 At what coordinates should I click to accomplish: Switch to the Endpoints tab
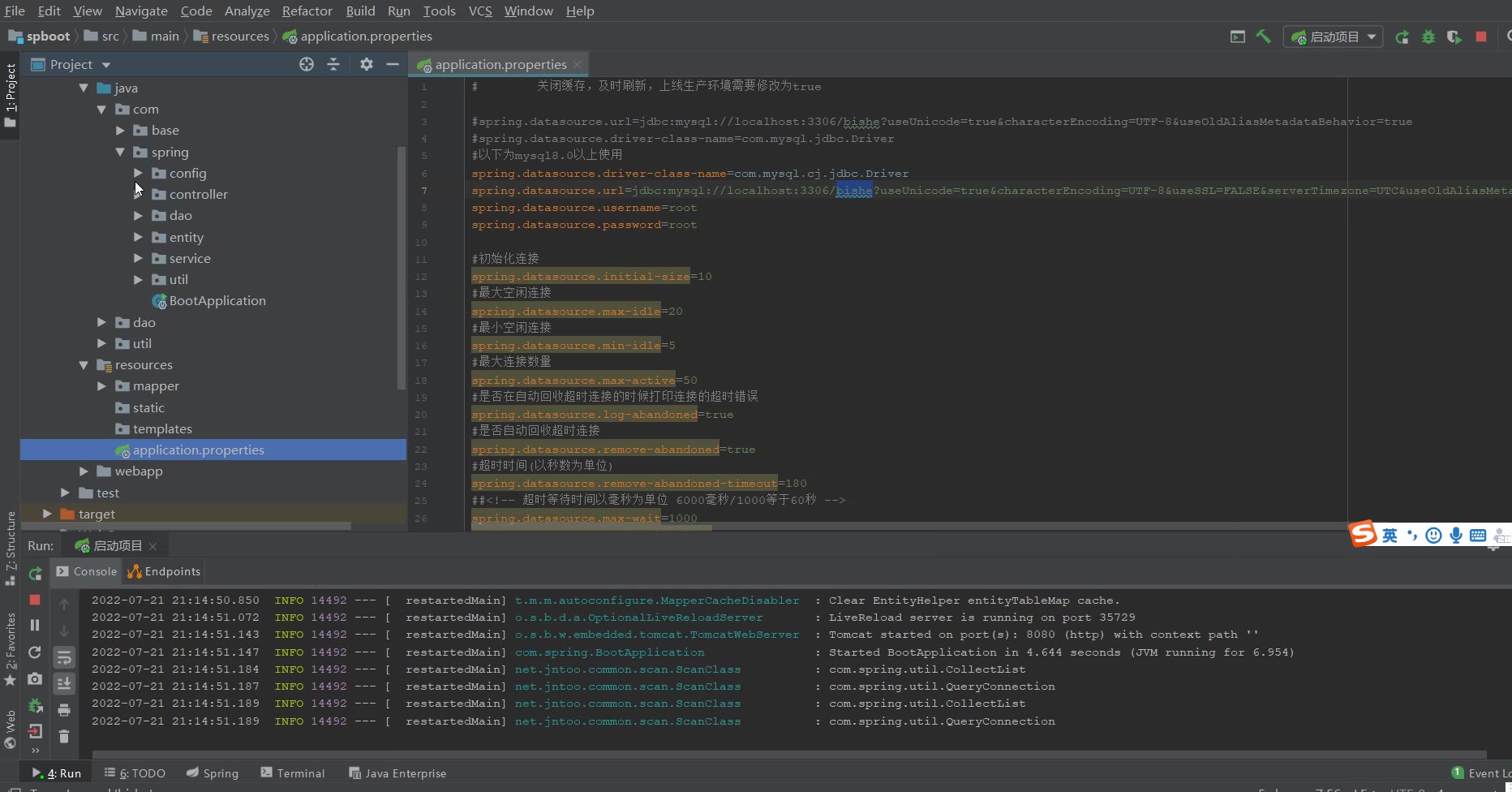(165, 571)
